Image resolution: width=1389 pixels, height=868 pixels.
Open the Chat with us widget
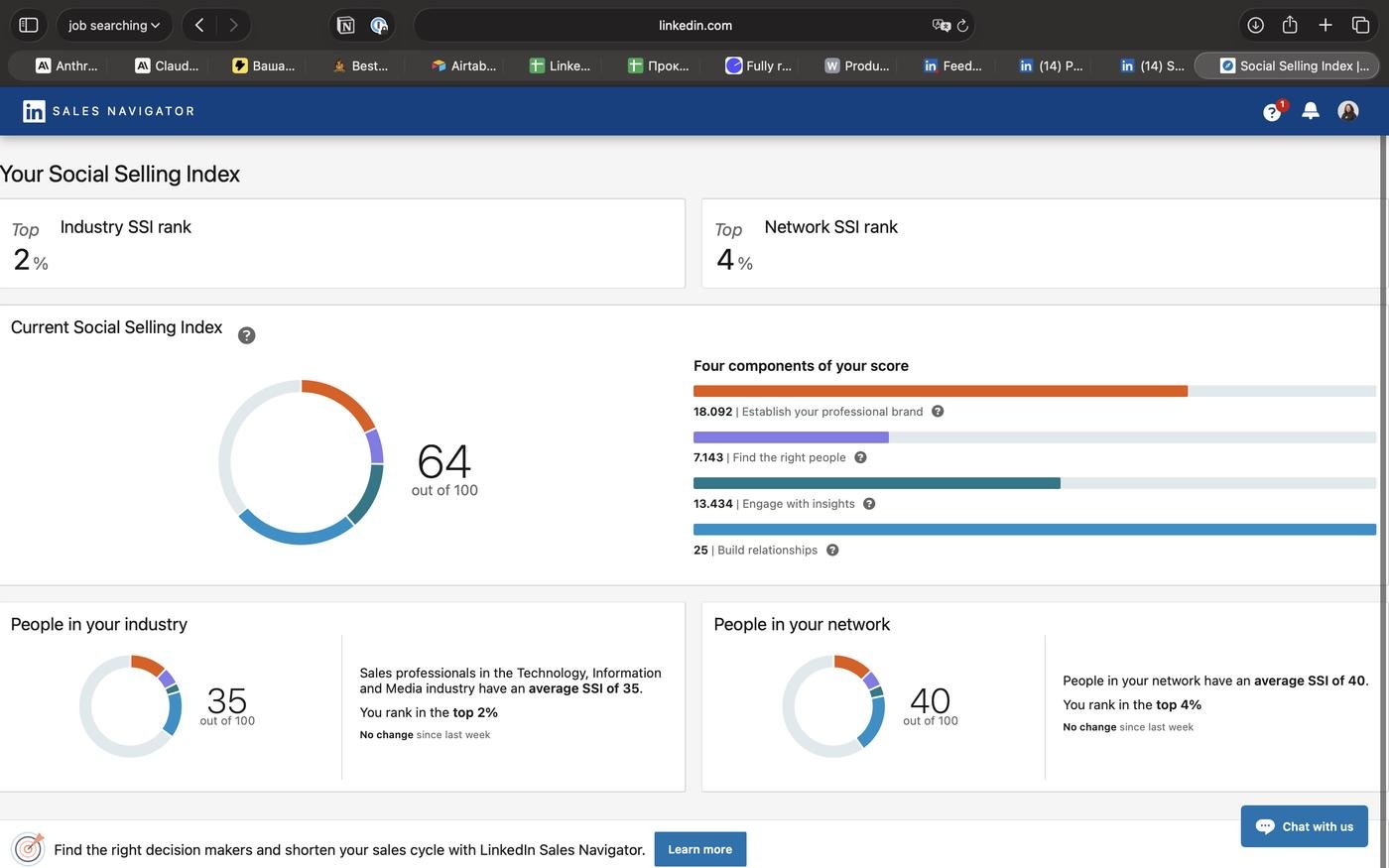coord(1304,826)
